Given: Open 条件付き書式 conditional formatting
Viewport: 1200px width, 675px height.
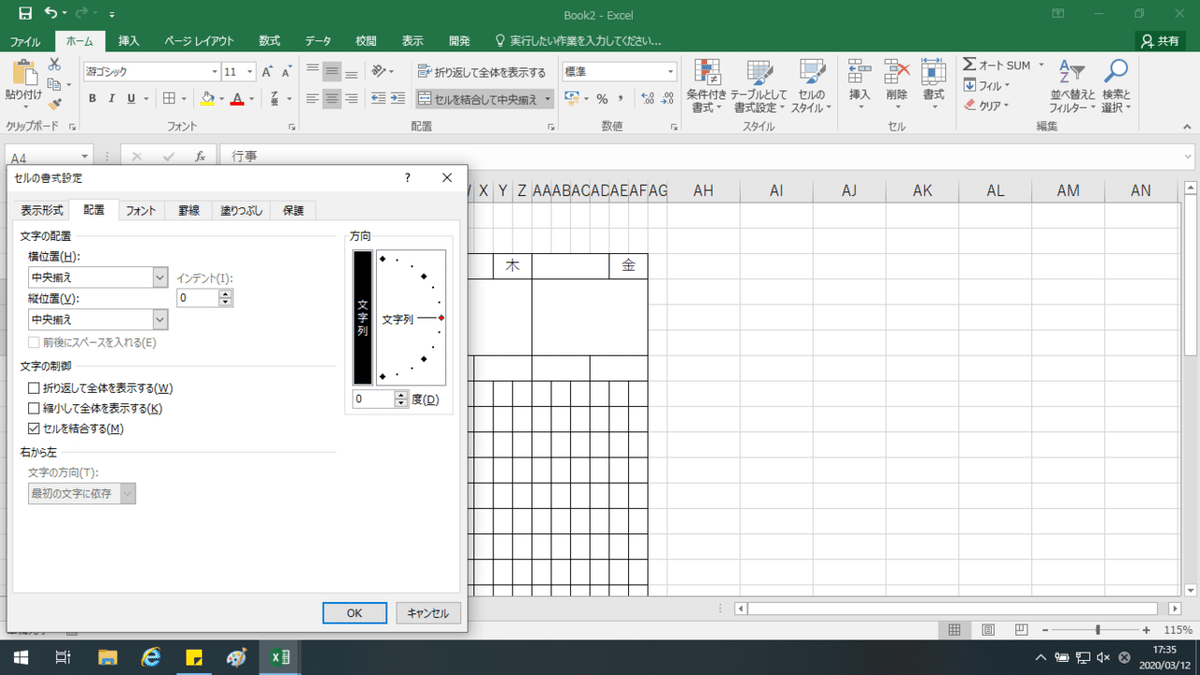Looking at the screenshot, I should 708,85.
